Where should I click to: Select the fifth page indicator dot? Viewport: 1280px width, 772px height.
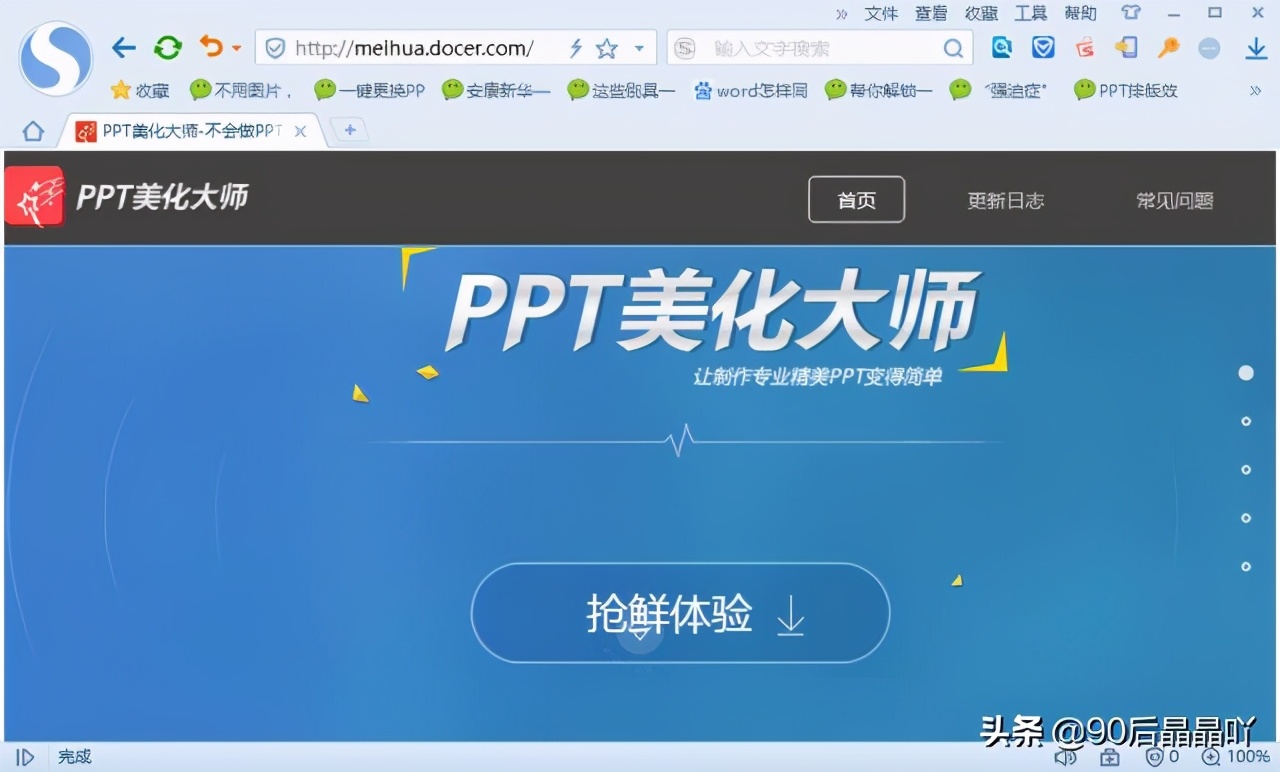[x=1246, y=566]
